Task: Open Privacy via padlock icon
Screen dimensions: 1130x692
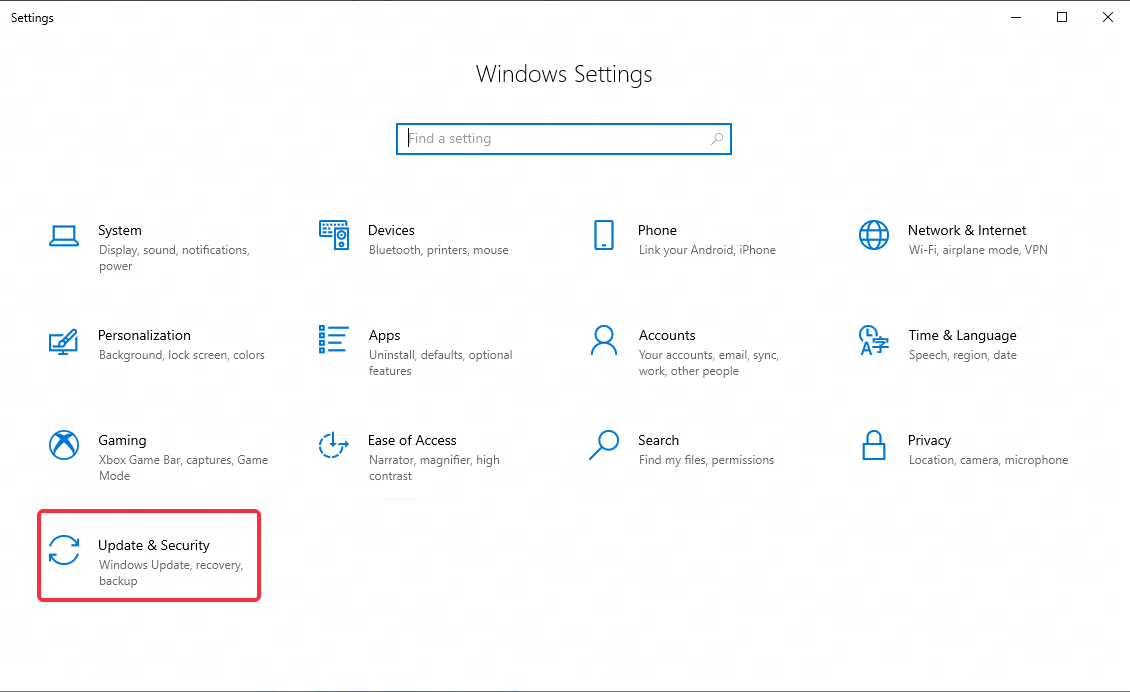Action: 873,445
